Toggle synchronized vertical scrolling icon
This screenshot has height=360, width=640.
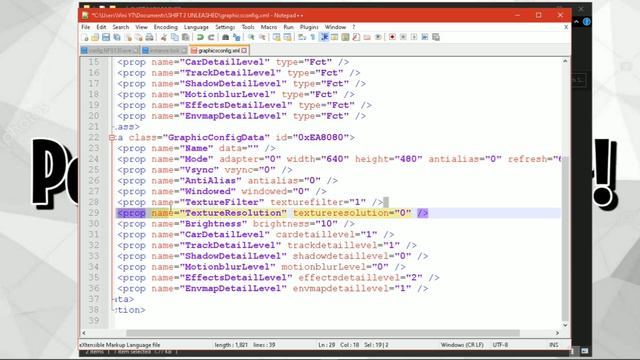276,37
